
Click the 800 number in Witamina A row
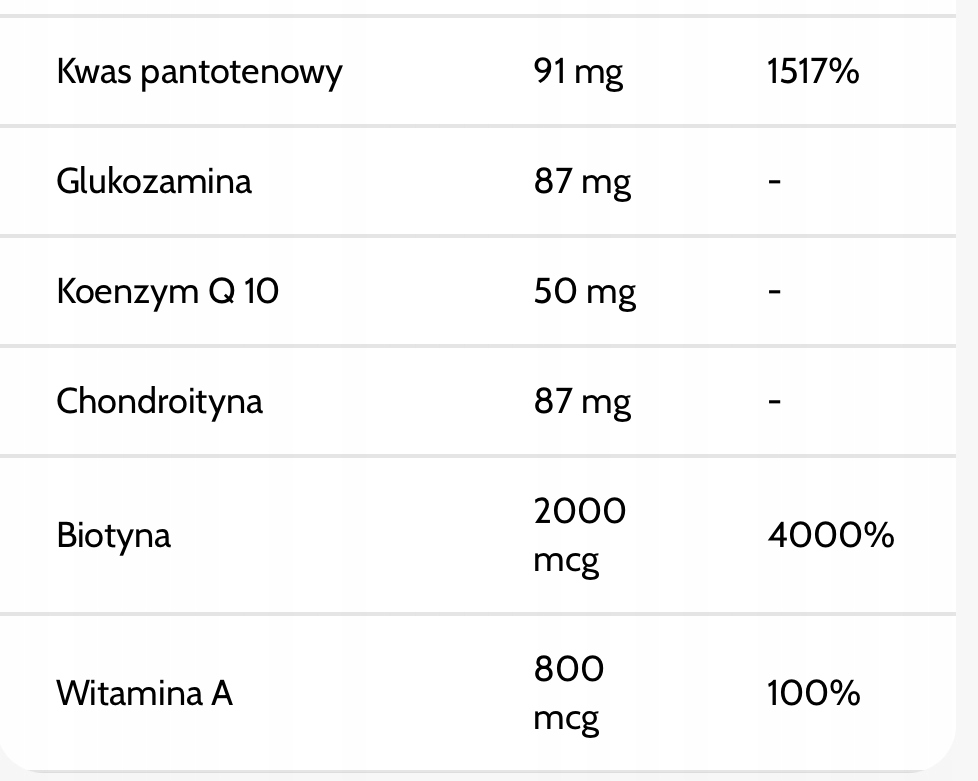coord(569,669)
